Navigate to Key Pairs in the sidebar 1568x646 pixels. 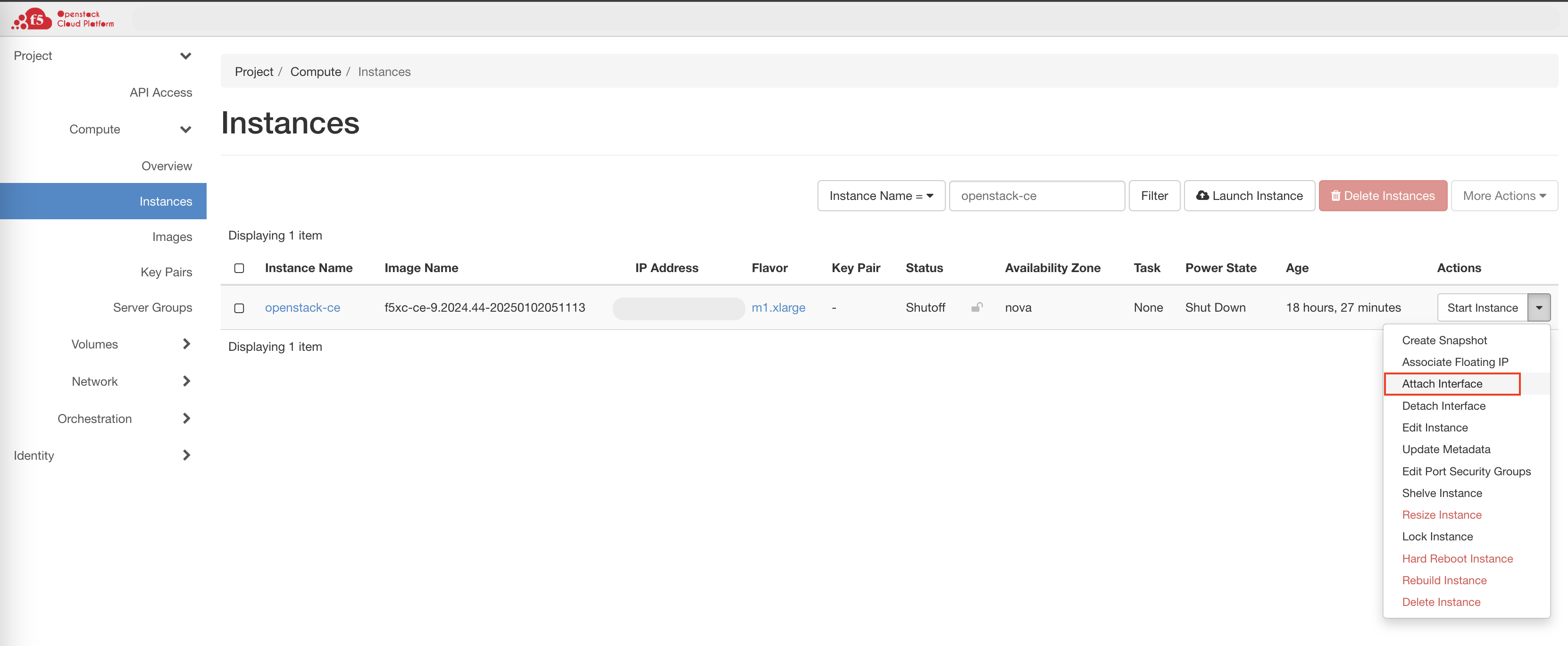[x=166, y=272]
